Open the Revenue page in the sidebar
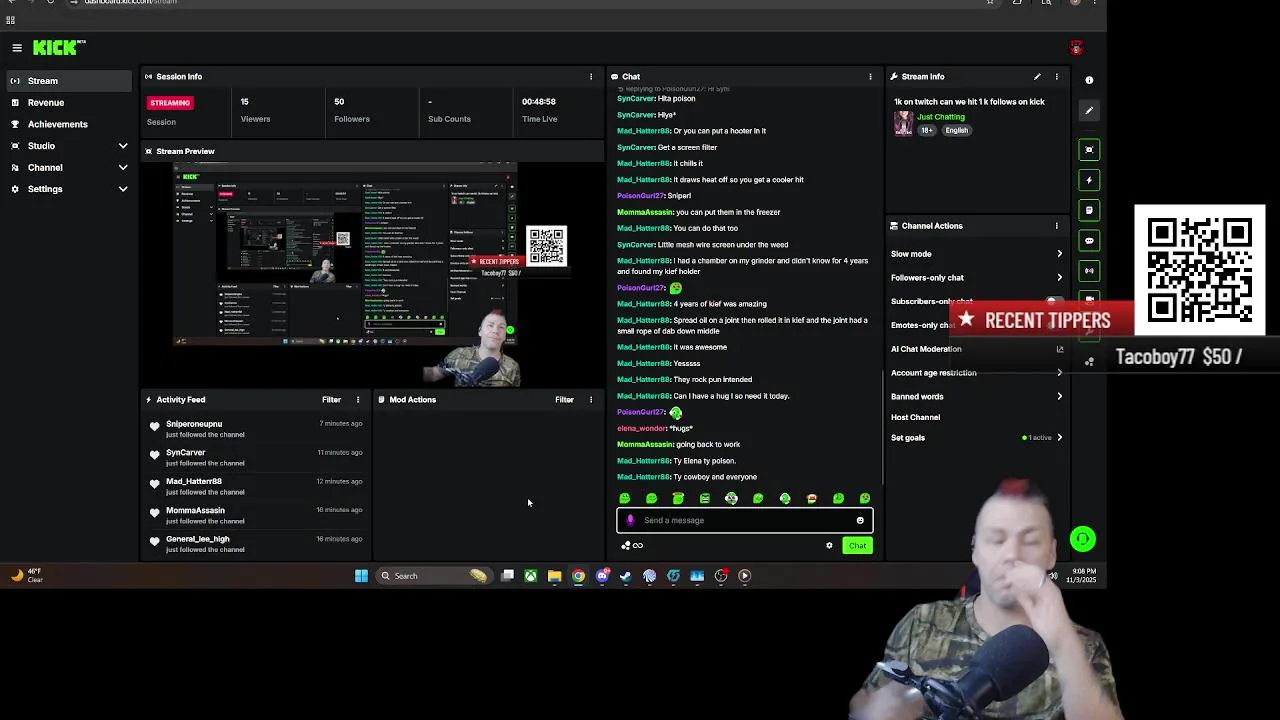 (x=46, y=102)
